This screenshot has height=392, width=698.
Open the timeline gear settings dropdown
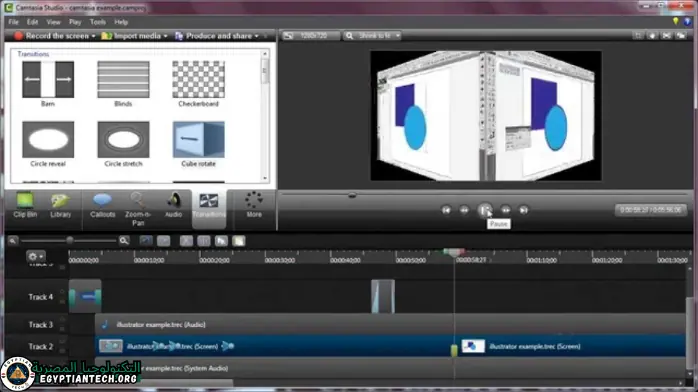click(x=36, y=256)
